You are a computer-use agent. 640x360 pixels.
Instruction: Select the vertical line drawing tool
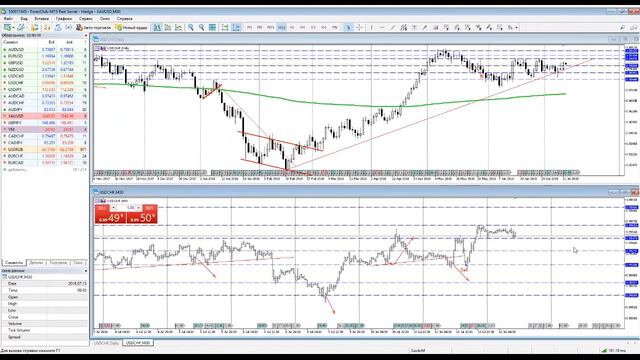371,27
